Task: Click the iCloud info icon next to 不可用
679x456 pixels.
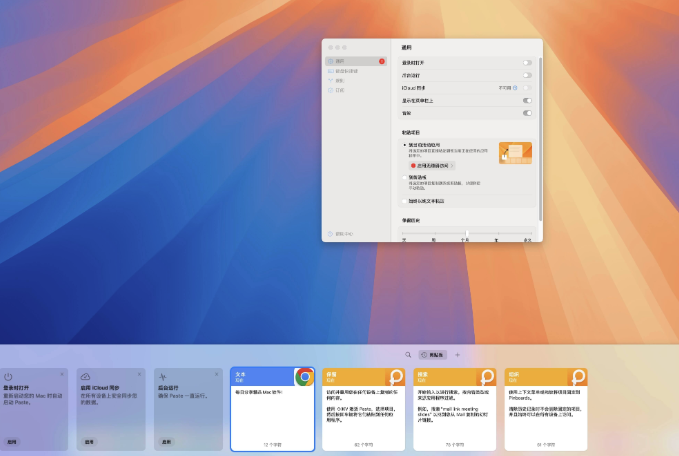Action: tap(516, 88)
